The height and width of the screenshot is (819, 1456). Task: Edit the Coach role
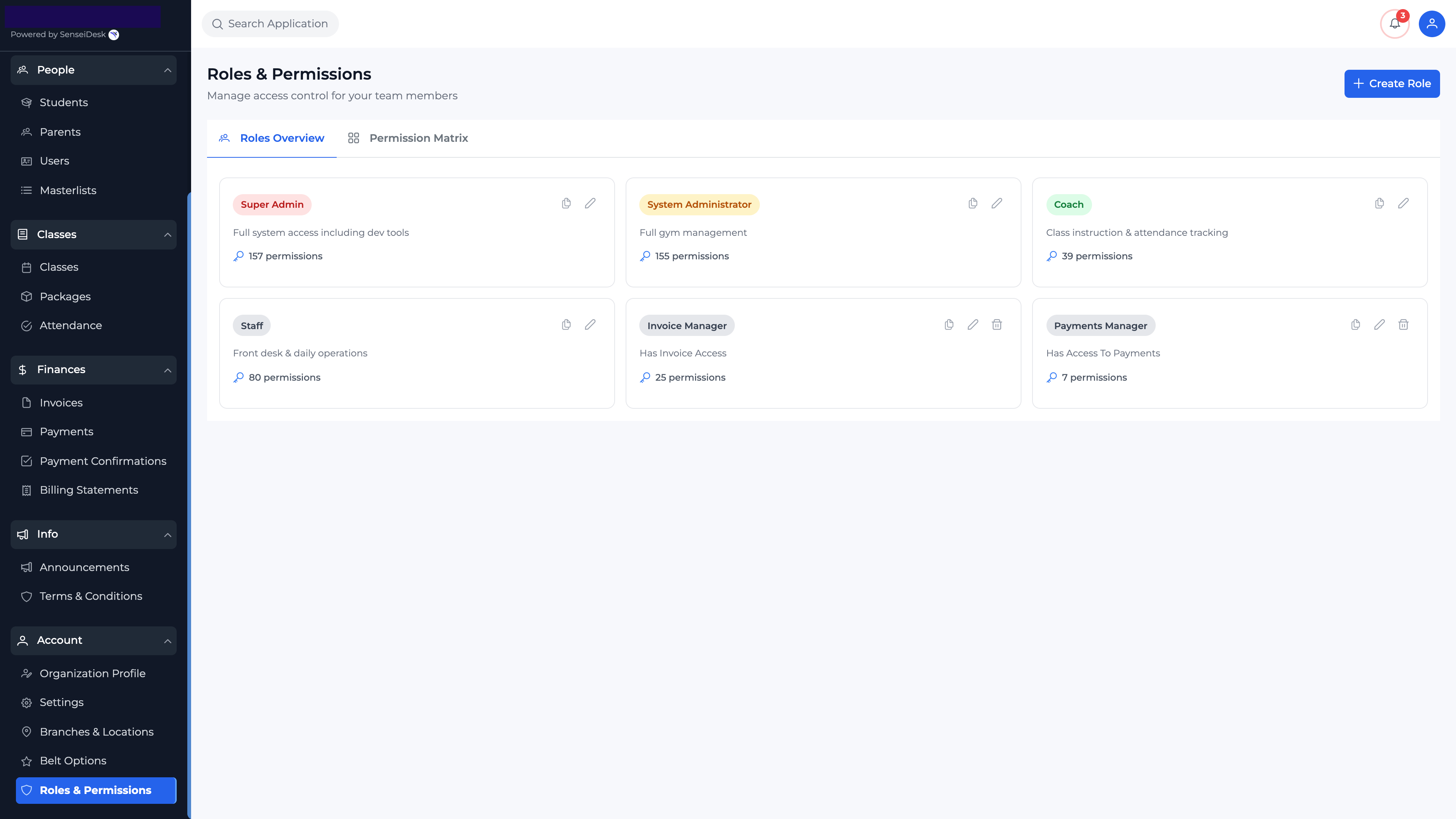point(1403,204)
